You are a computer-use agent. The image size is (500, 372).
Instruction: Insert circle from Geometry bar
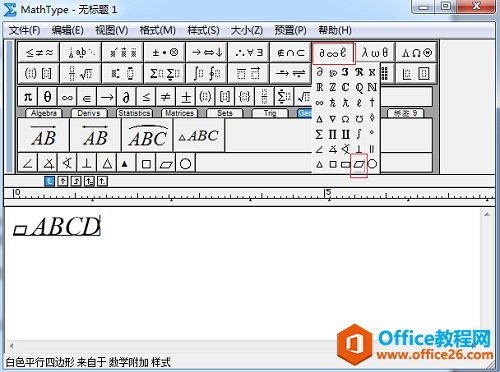point(186,163)
